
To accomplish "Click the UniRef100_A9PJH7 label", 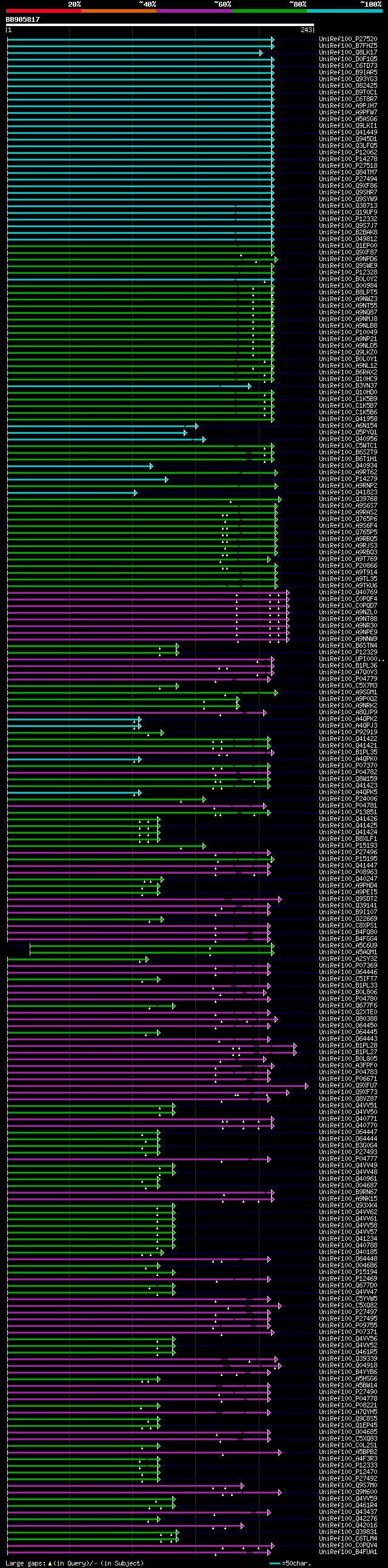I will (348, 106).
